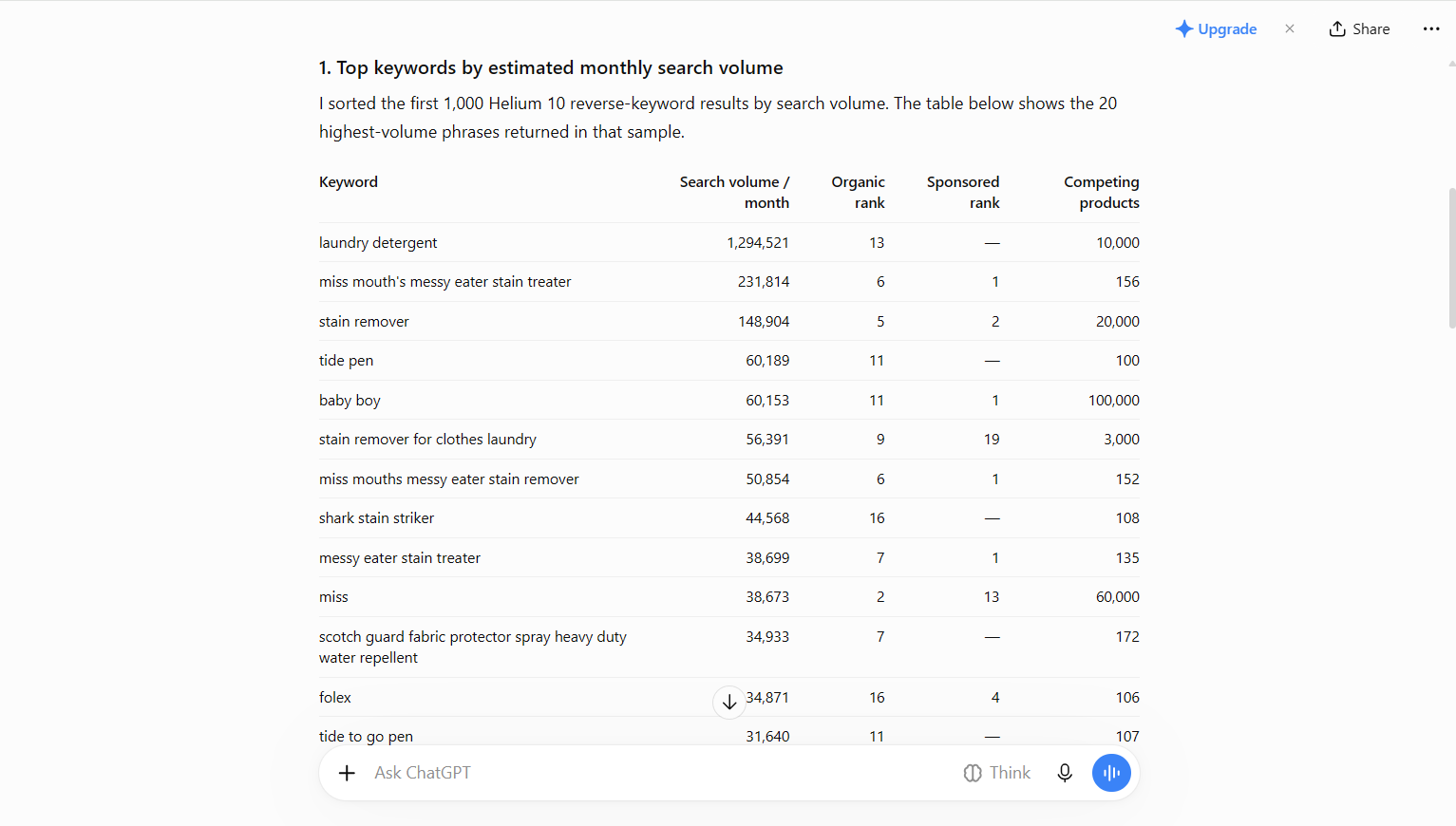Click the 'scotch guard fabric protector spray' keyword

pyautogui.click(x=473, y=647)
